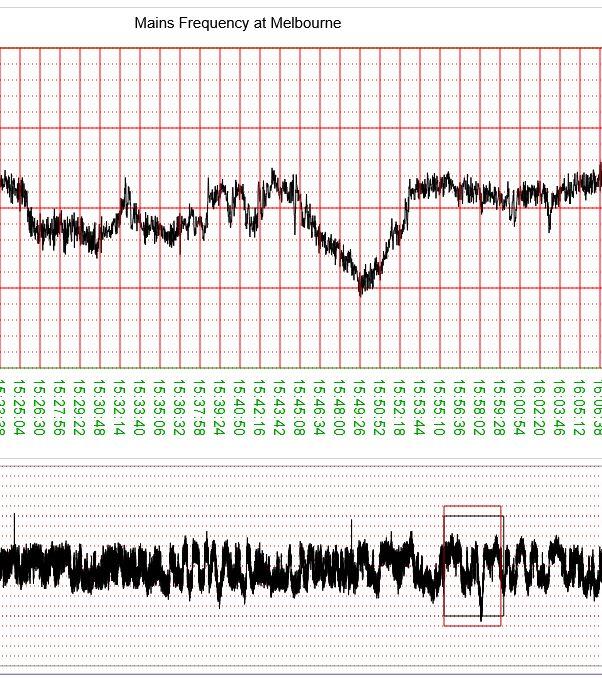Click the 16:05:12 time label
The image size is (602, 678).
(580, 407)
